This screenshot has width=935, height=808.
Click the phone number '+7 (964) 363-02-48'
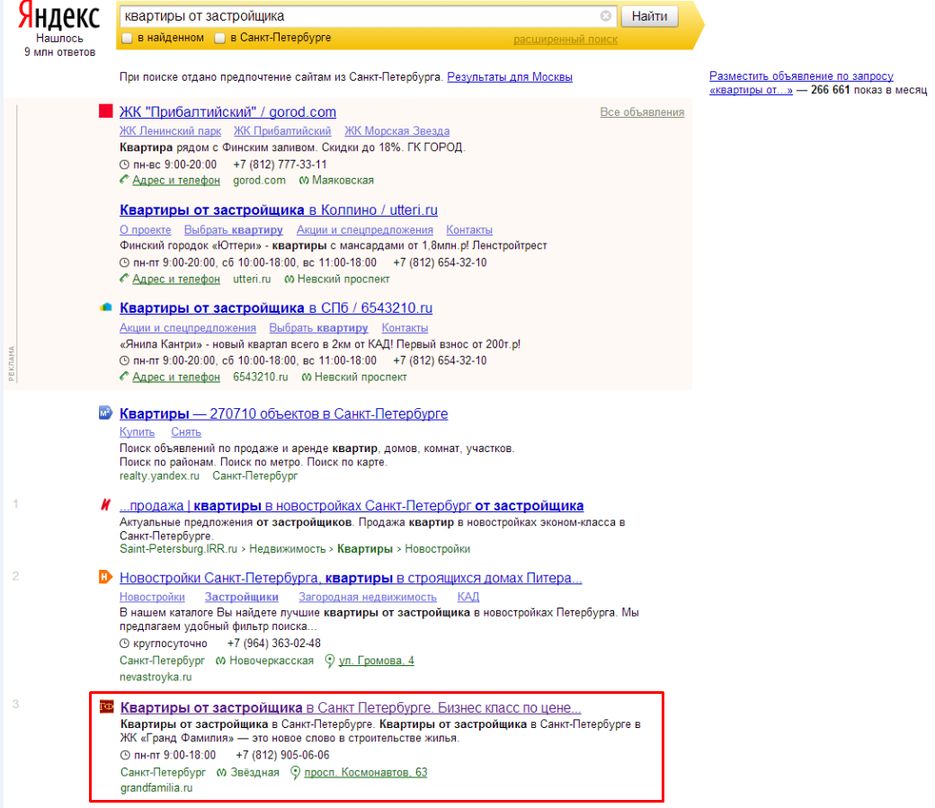(x=274, y=643)
